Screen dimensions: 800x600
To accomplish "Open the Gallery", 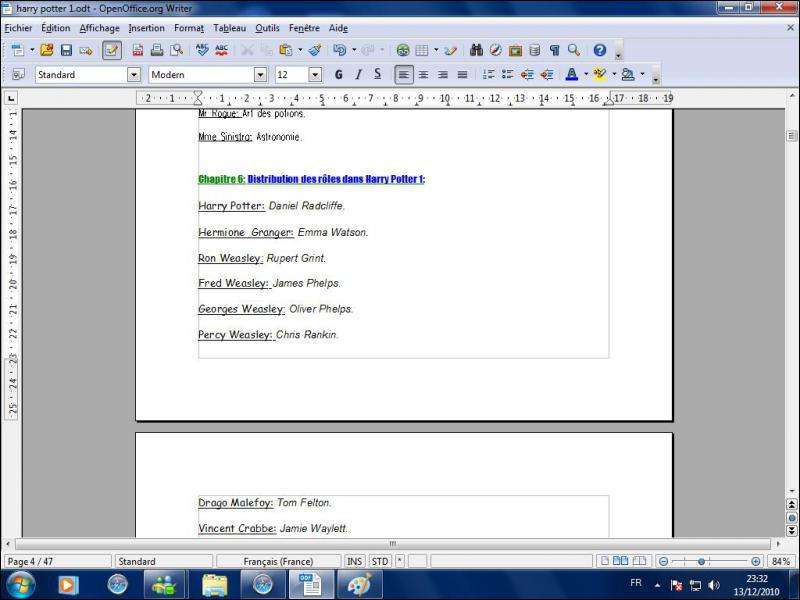I will (515, 50).
